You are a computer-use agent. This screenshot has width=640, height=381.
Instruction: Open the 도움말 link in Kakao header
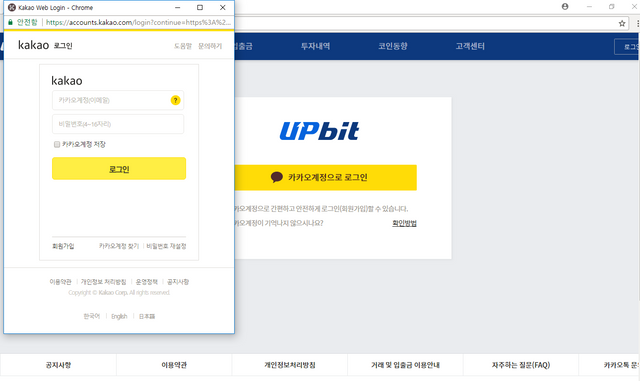click(182, 46)
